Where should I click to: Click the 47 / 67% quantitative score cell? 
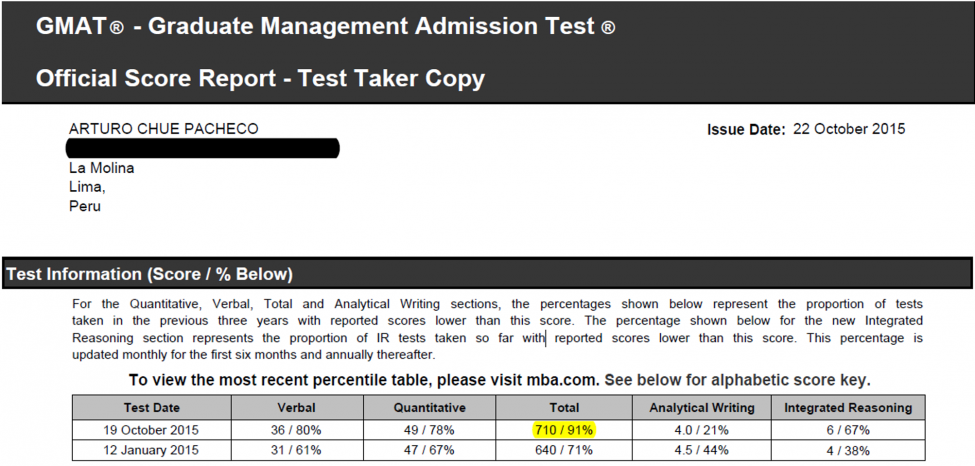click(x=428, y=450)
